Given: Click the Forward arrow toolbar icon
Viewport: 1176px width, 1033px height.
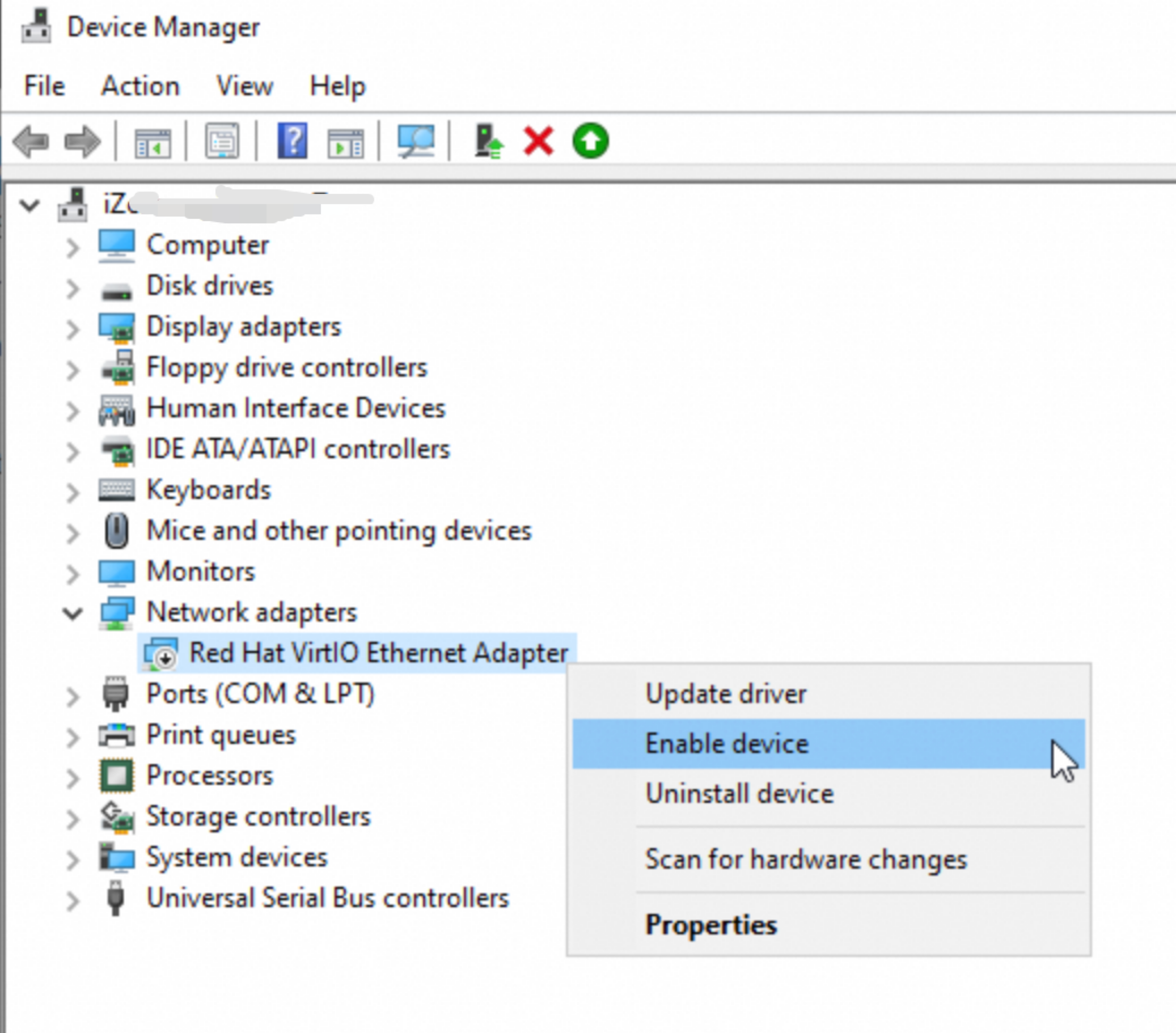Looking at the screenshot, I should pos(82,142).
